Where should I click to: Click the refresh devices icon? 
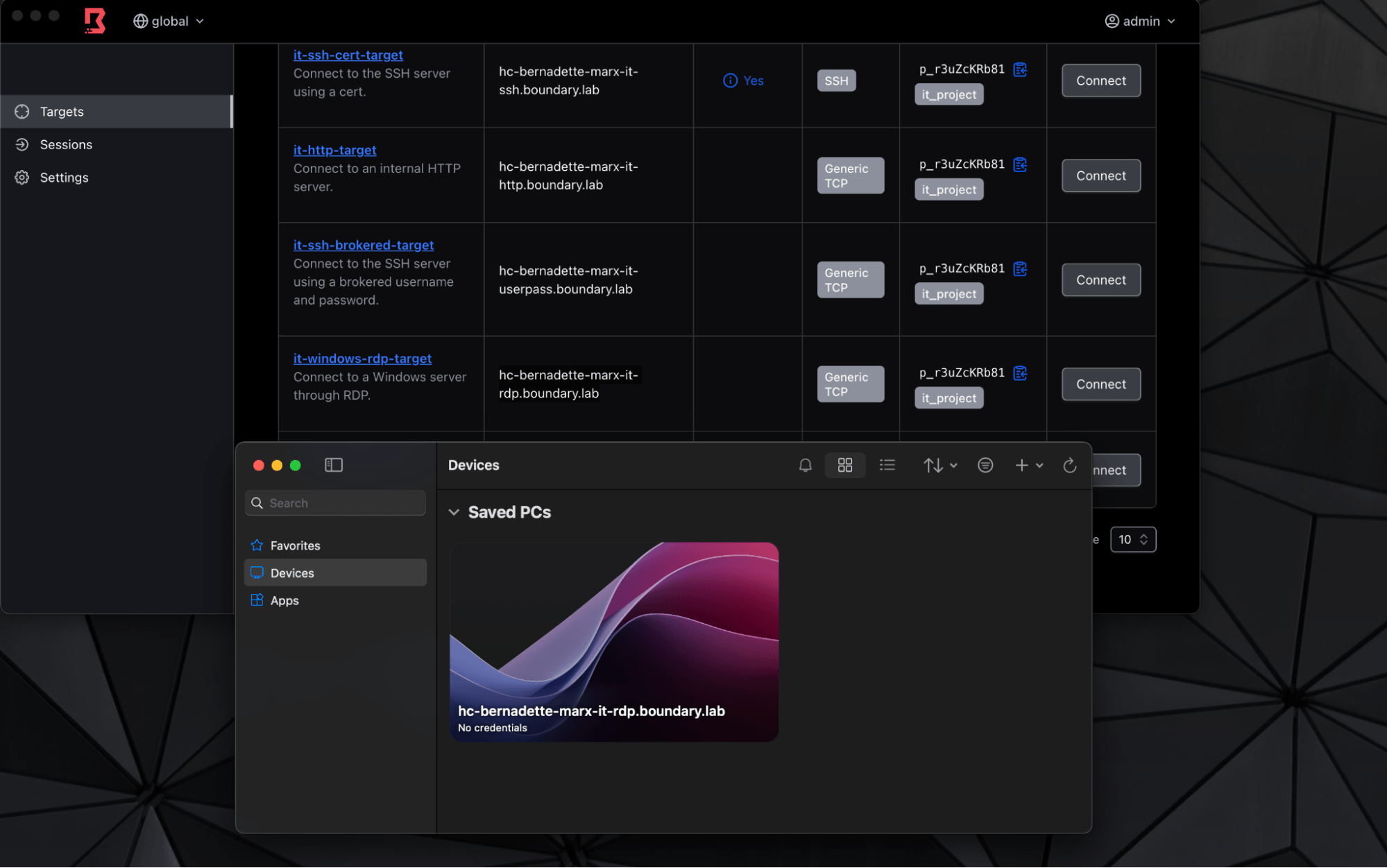[x=1069, y=465]
